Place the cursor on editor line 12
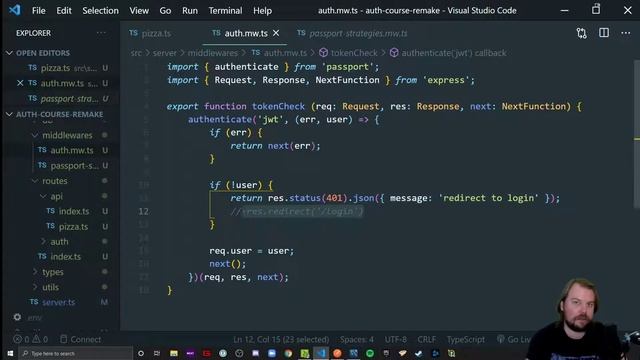 pos(144,211)
